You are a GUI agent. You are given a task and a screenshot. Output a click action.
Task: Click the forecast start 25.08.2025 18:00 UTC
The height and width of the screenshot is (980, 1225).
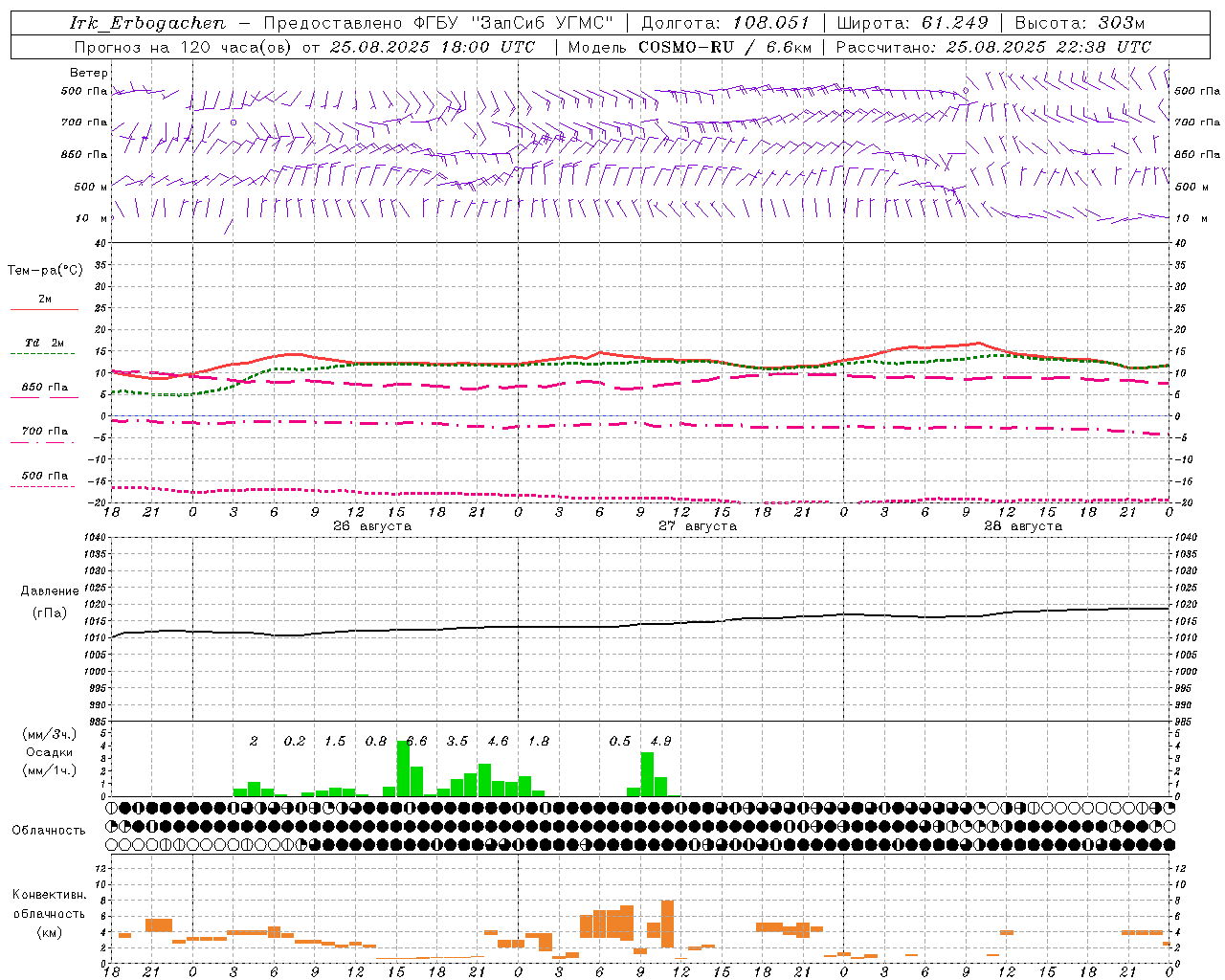(432, 47)
